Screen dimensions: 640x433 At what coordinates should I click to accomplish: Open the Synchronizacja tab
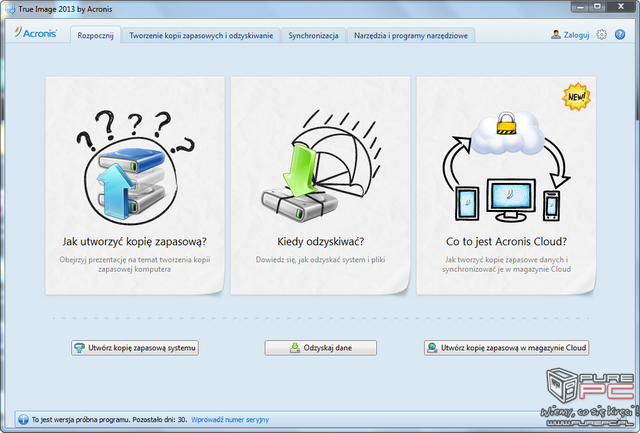(x=313, y=36)
